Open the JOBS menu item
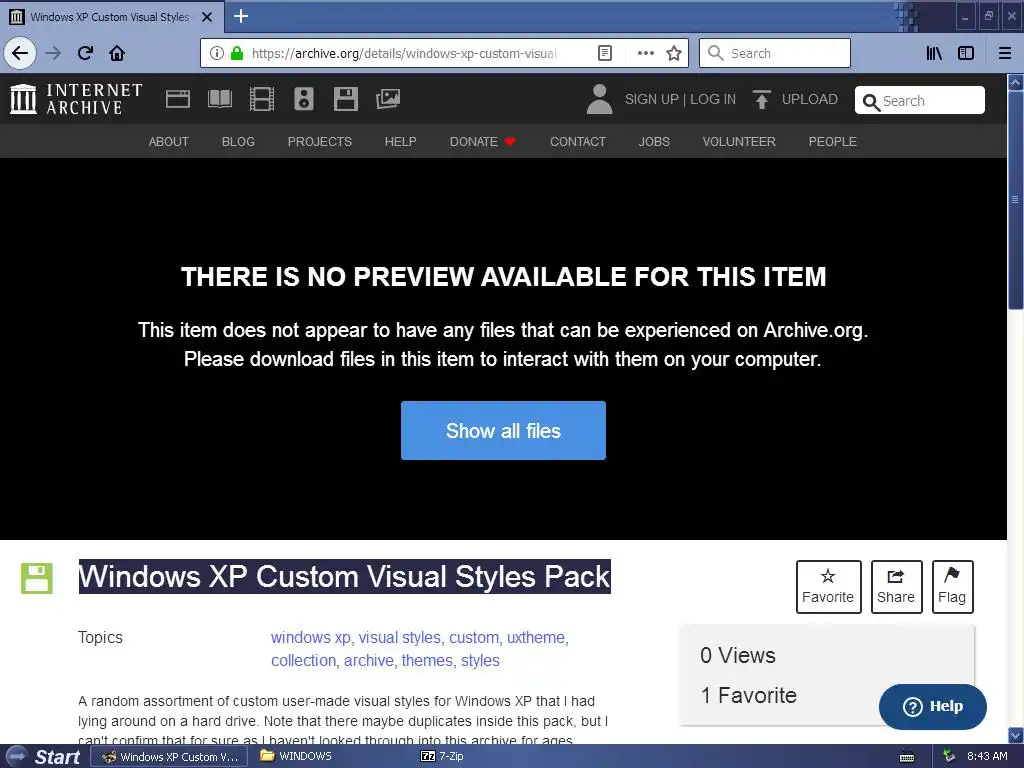Image resolution: width=1024 pixels, height=768 pixels. (x=654, y=142)
